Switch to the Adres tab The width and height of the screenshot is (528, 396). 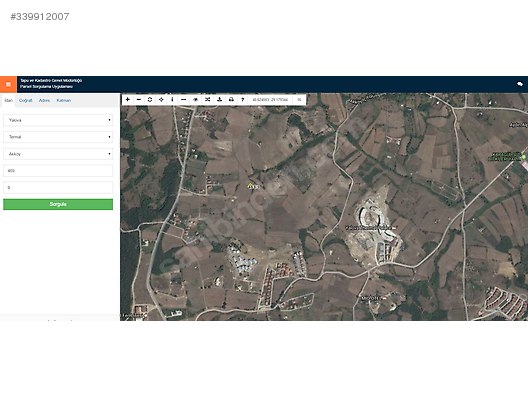44,100
